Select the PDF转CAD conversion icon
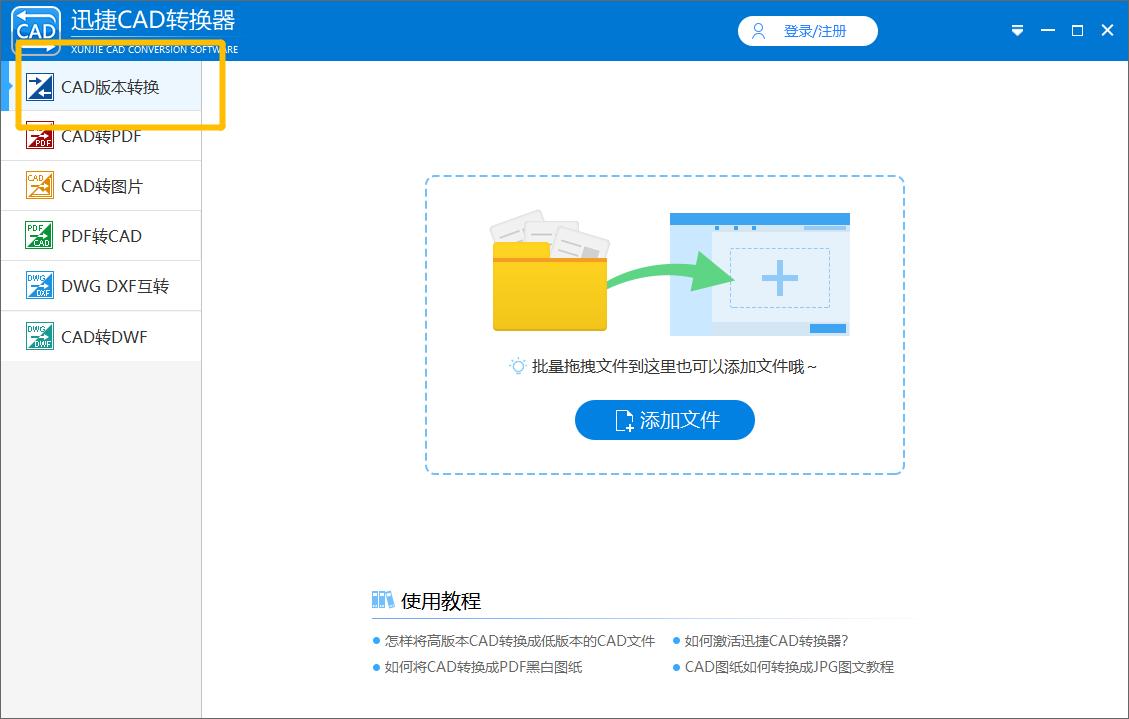This screenshot has height=719, width=1129. [38, 236]
